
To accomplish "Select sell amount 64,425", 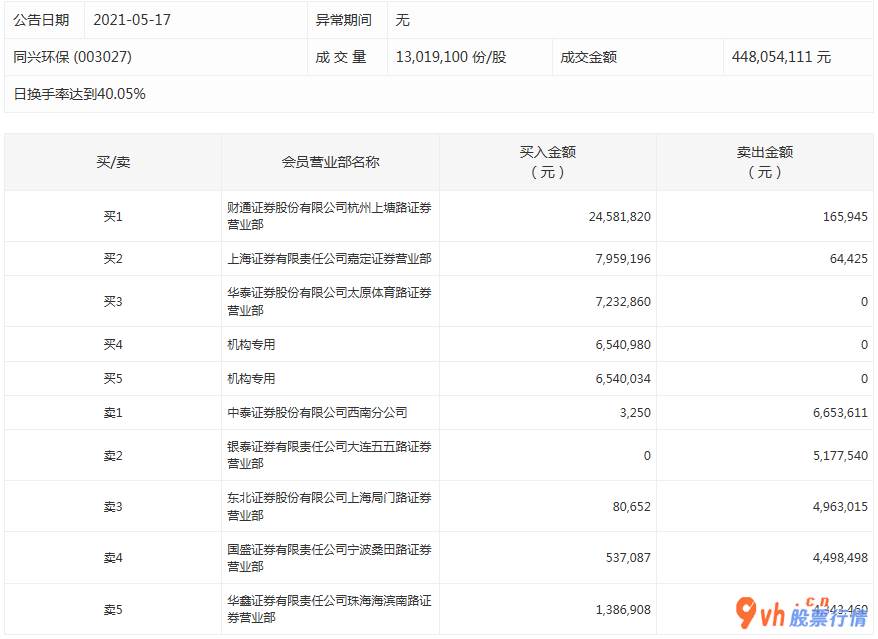I will click(848, 258).
